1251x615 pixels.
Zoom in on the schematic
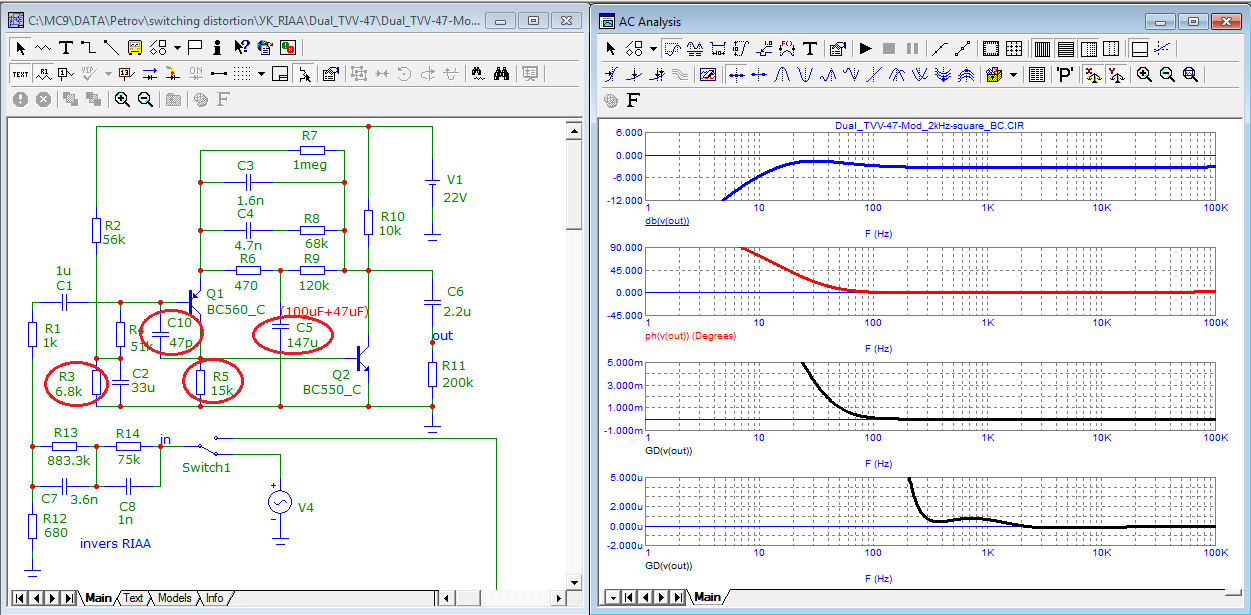pyautogui.click(x=122, y=99)
